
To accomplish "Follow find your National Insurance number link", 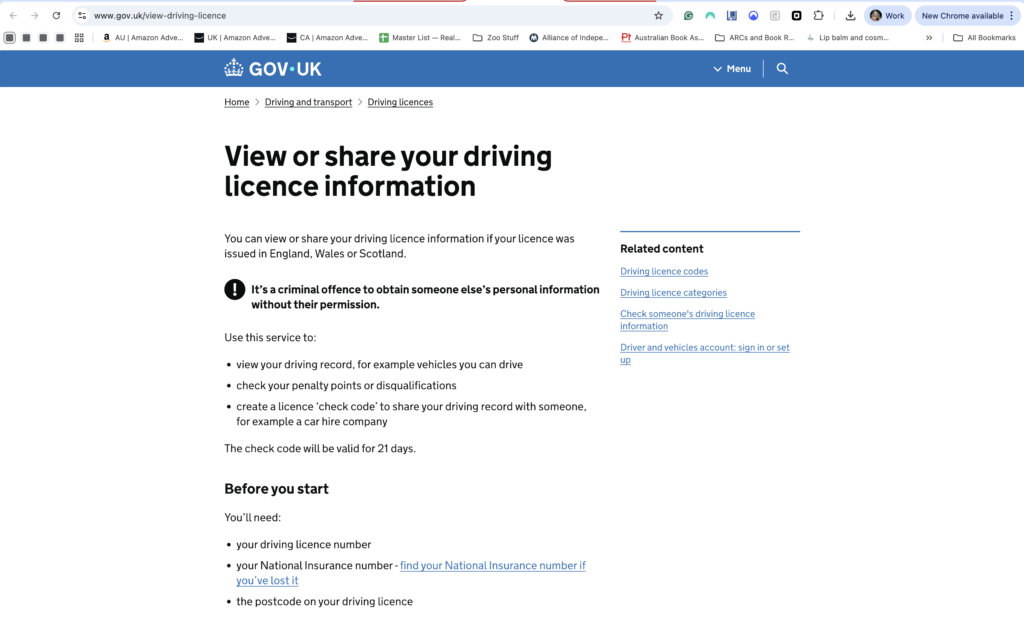I will [x=493, y=565].
